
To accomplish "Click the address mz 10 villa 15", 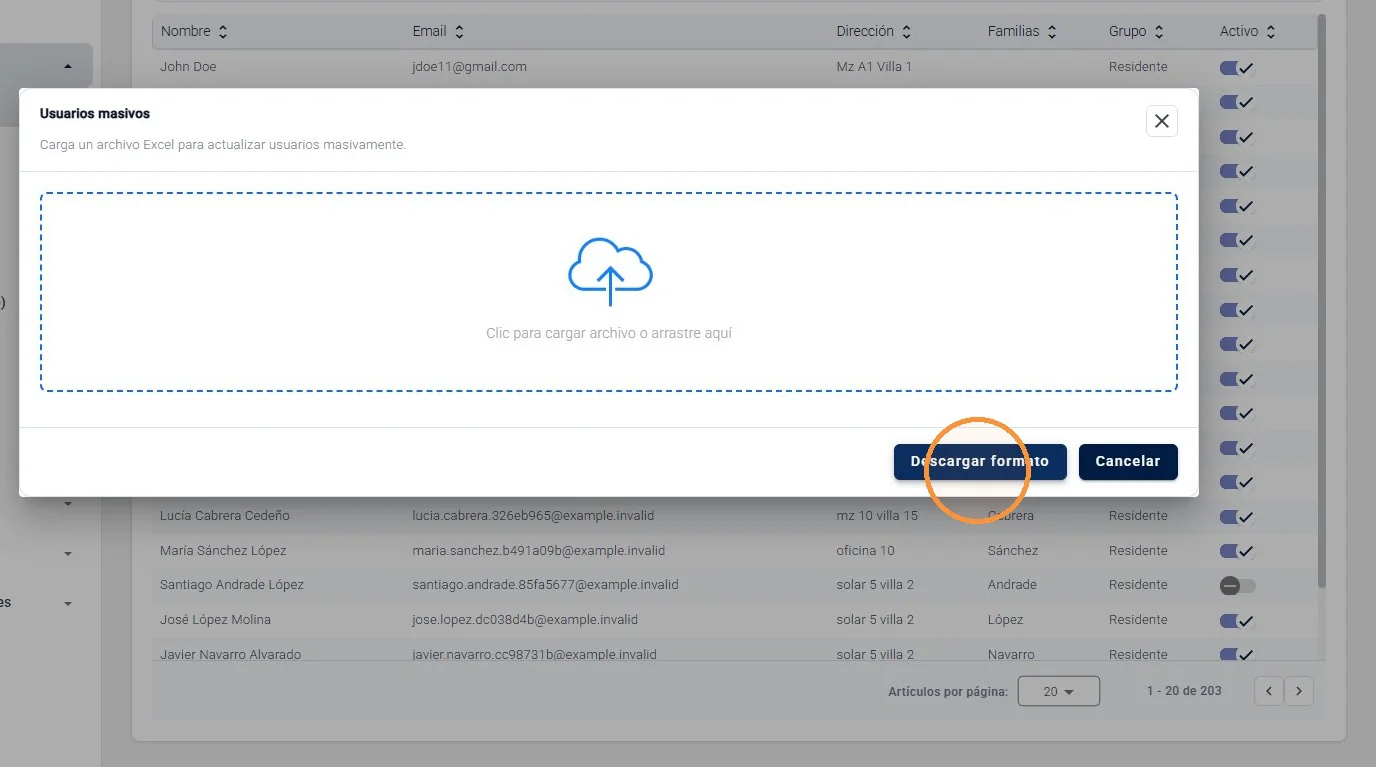I will (877, 516).
